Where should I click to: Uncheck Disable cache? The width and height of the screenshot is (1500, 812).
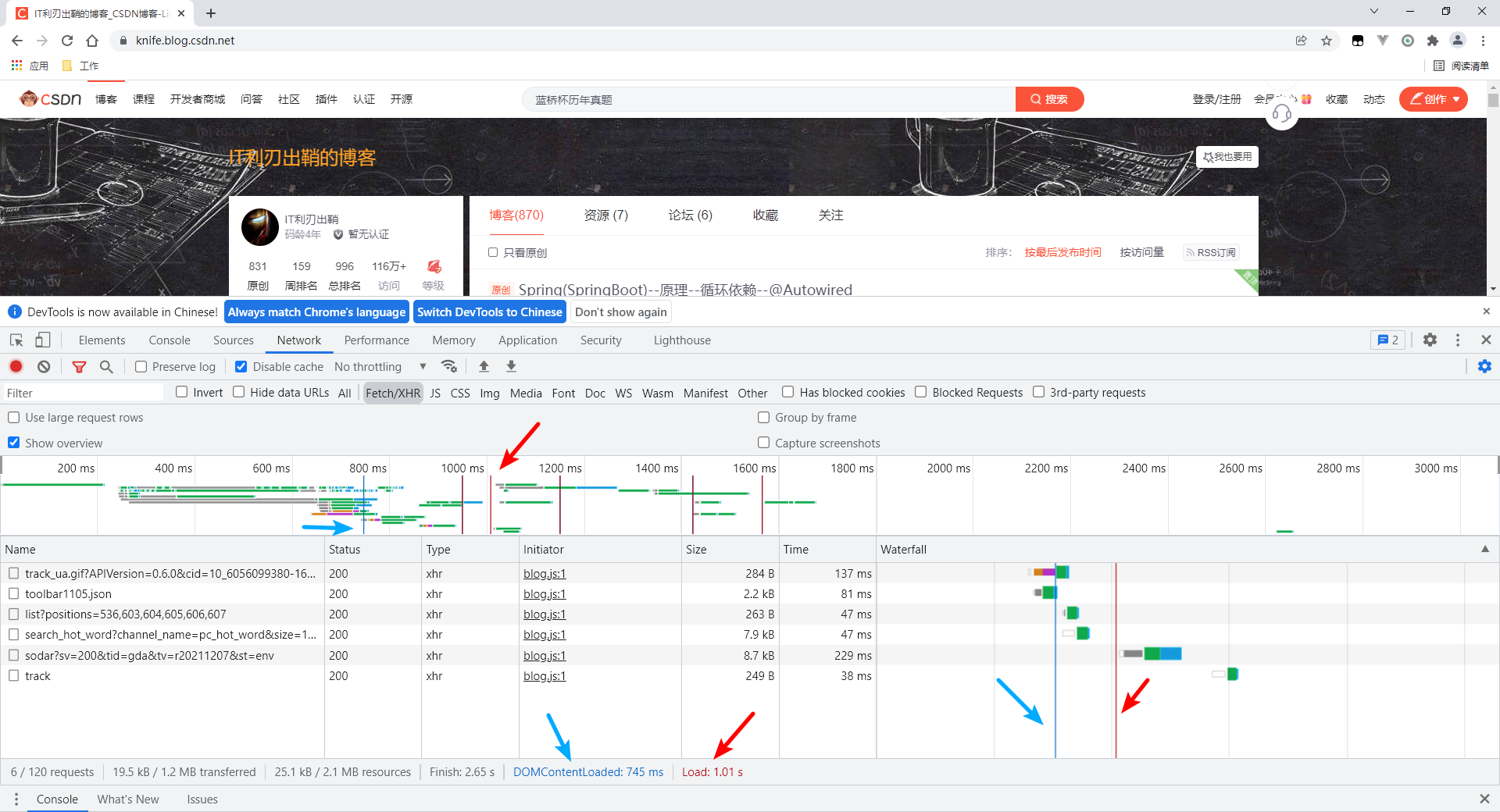tap(241, 367)
